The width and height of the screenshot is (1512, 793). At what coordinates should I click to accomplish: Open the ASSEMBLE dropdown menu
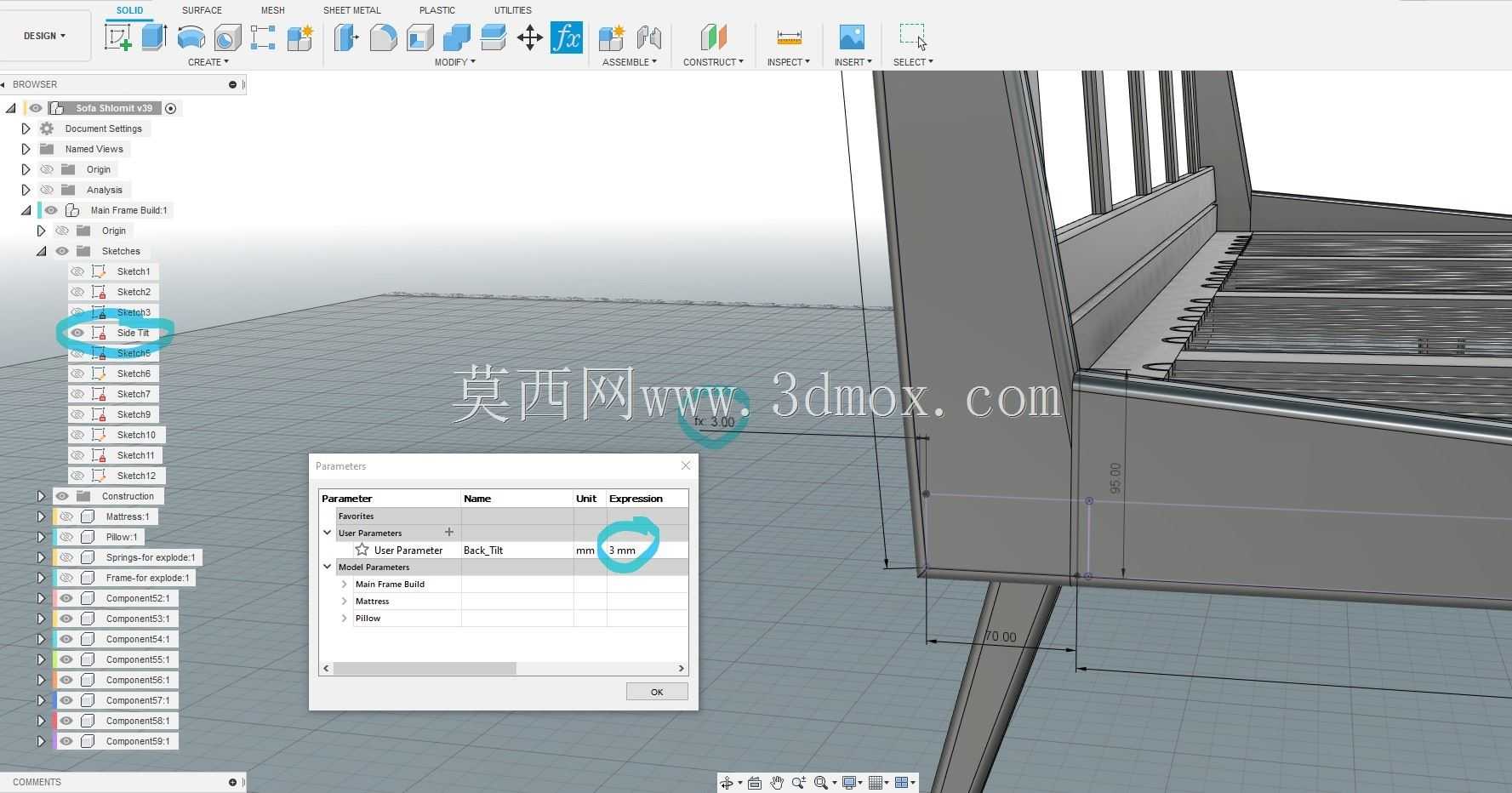tap(630, 62)
